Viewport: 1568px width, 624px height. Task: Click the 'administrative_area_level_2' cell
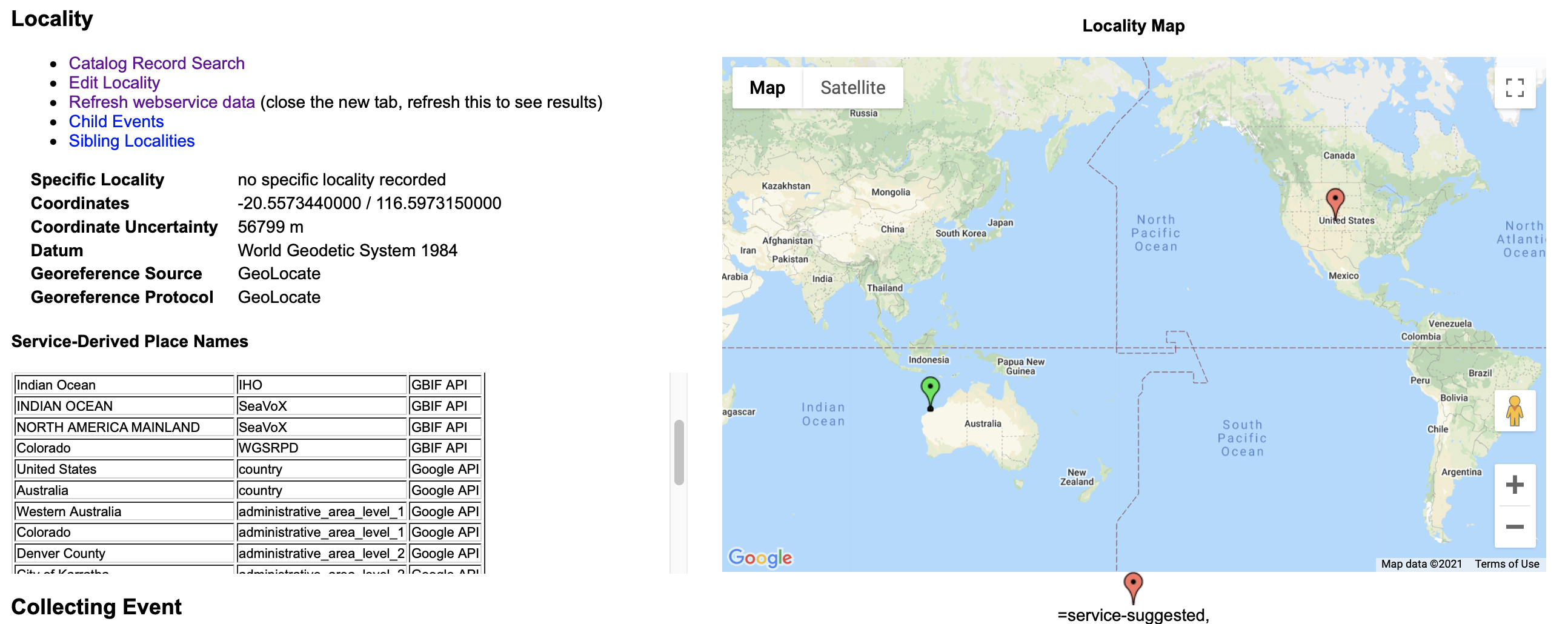(321, 553)
